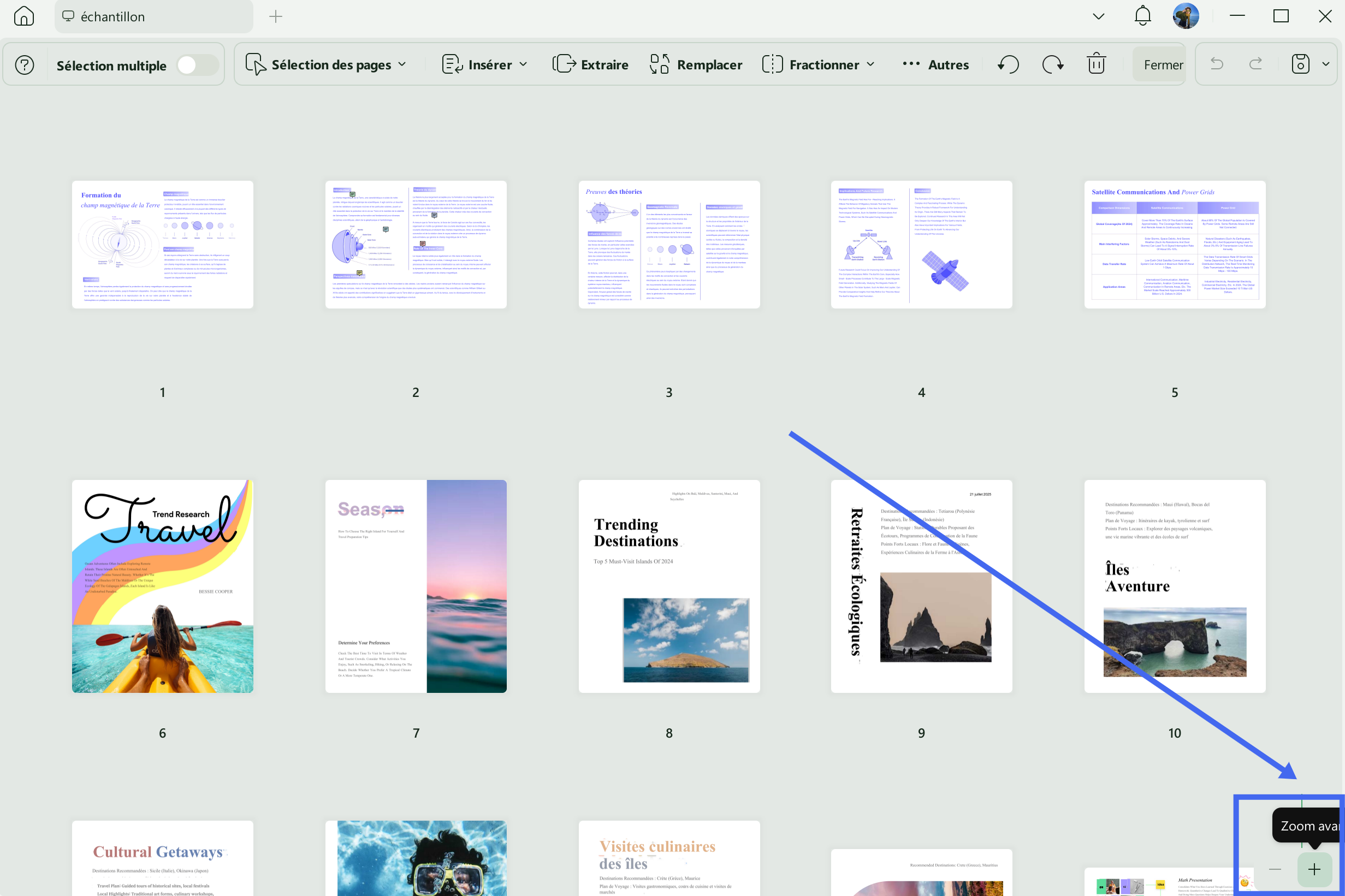Select the Visites culinaires des îles thumbnail
Viewport: 1345px width, 896px height.
pyautogui.click(x=669, y=858)
